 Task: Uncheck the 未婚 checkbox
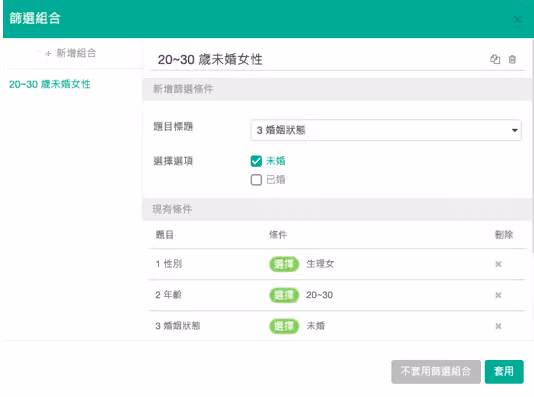(256, 161)
